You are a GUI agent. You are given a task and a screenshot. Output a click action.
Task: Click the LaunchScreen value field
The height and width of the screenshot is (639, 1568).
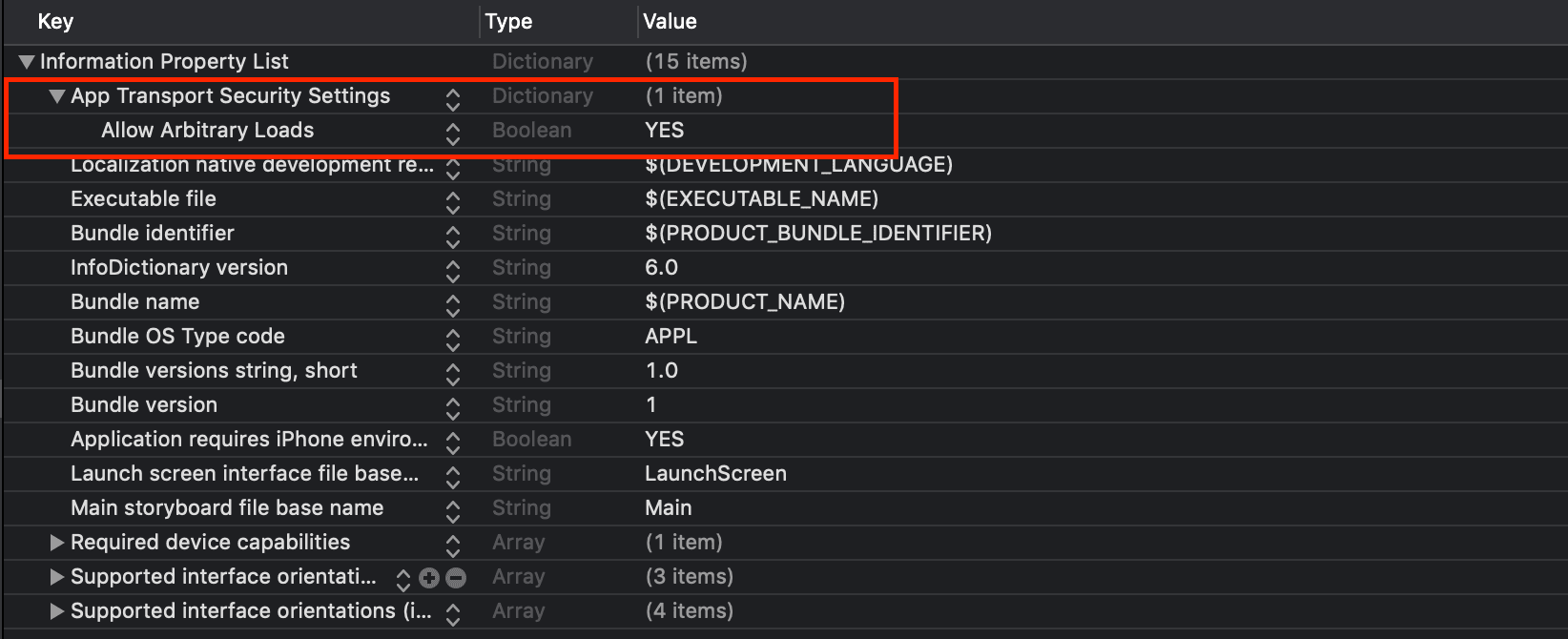point(715,473)
